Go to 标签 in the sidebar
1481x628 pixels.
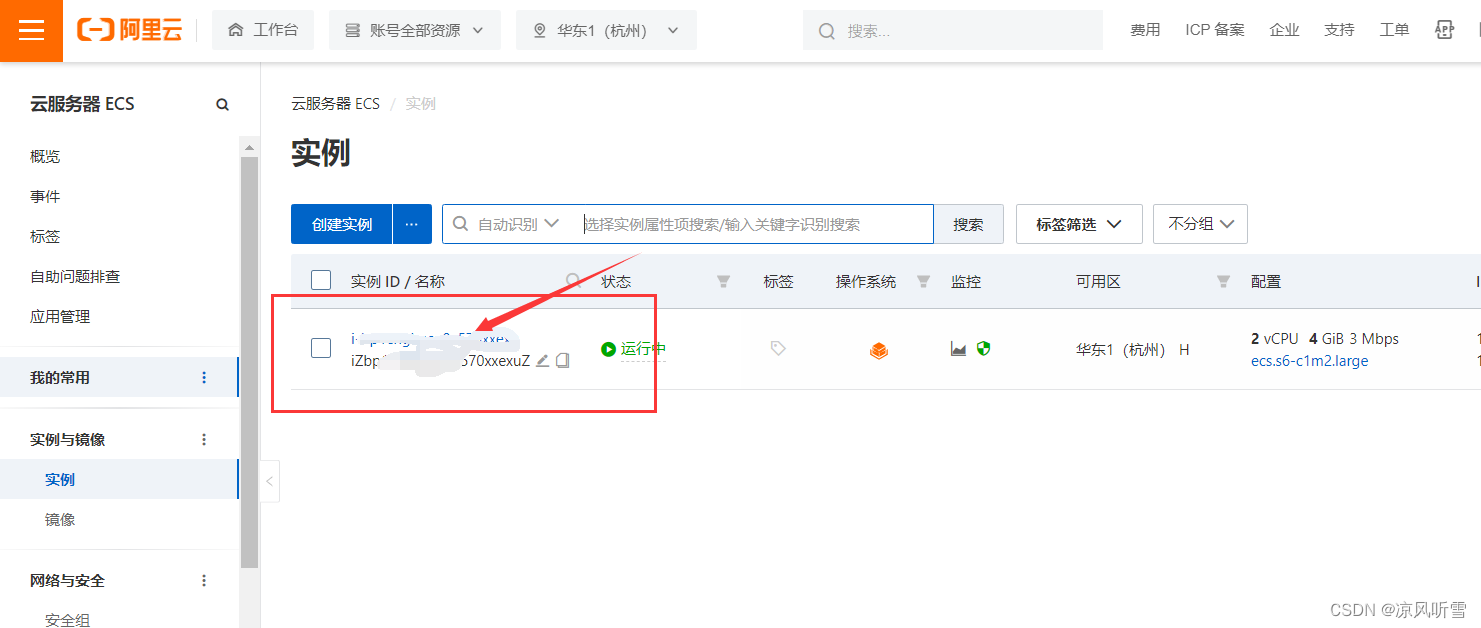45,237
